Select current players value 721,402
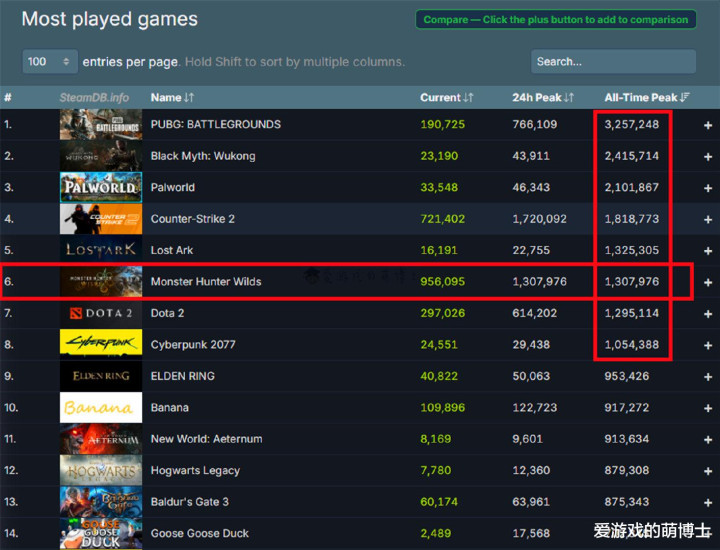720x550 pixels. coord(442,219)
